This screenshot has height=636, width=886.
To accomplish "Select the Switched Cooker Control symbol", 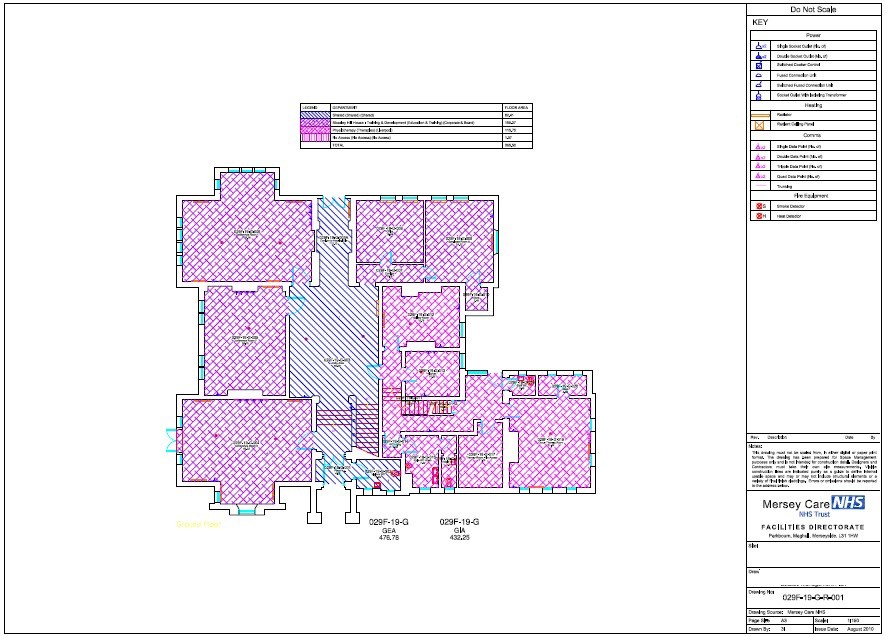I will point(761,65).
